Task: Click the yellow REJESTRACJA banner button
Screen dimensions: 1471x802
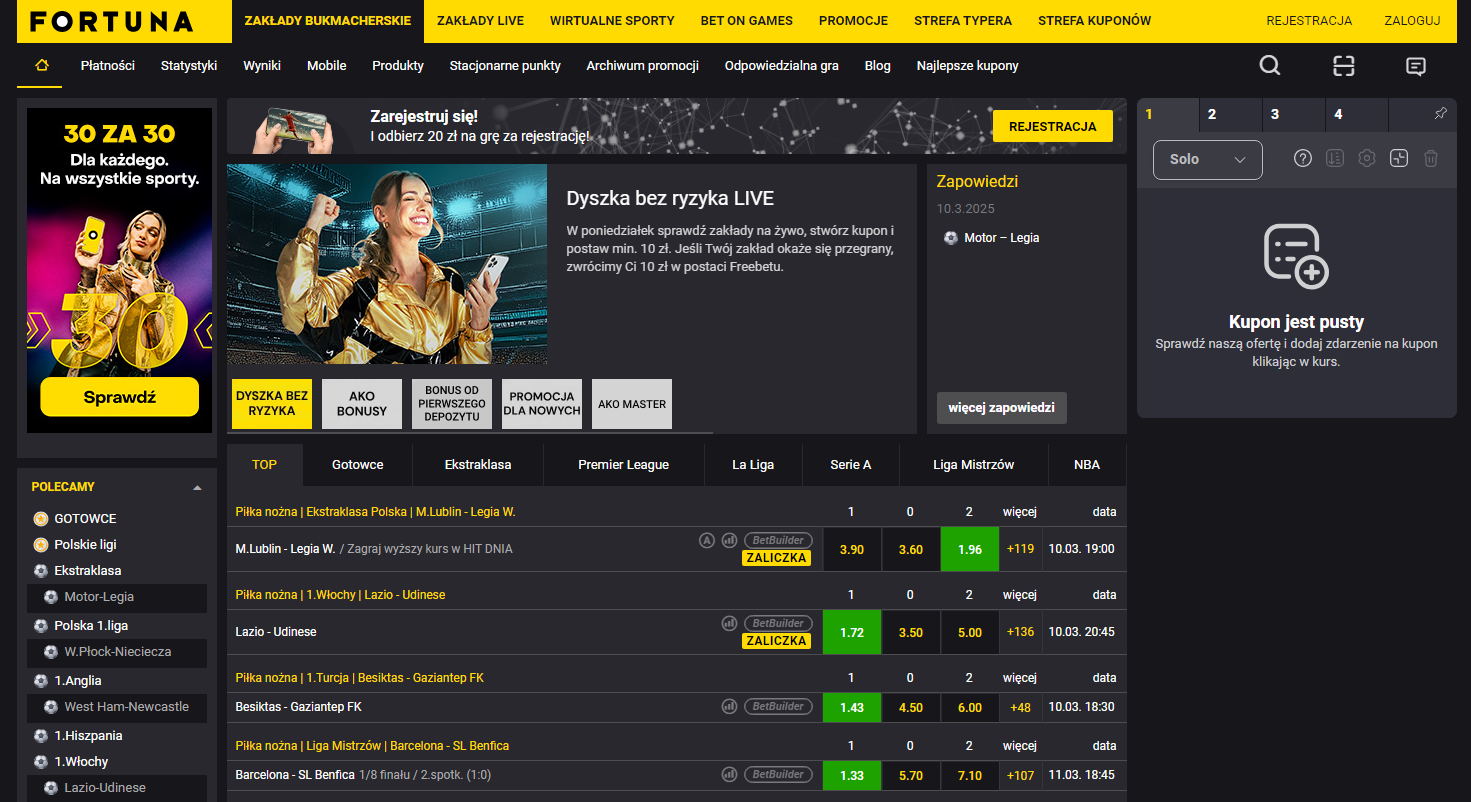Action: (x=1053, y=126)
